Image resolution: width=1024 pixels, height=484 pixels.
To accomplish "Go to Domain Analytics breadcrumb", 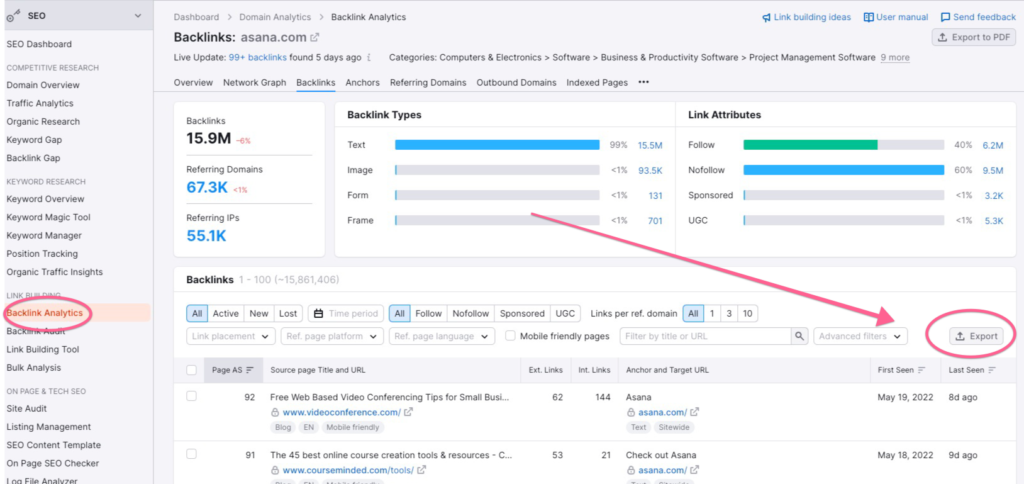I will 274,18.
